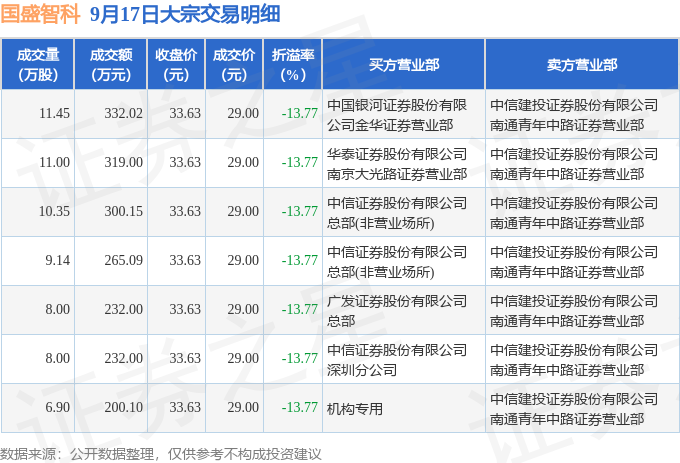Click the 买方营业部 column header

pos(403,65)
